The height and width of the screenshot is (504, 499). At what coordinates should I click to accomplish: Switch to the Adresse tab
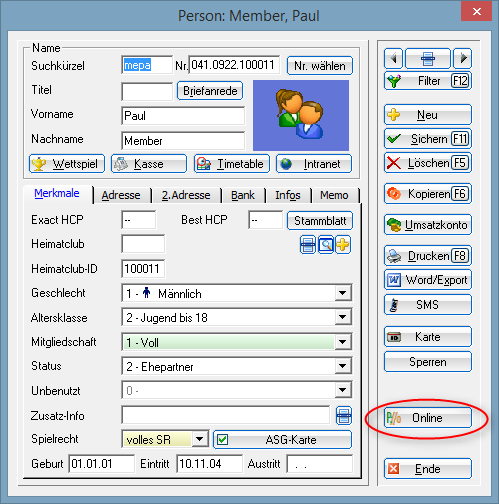(121, 195)
